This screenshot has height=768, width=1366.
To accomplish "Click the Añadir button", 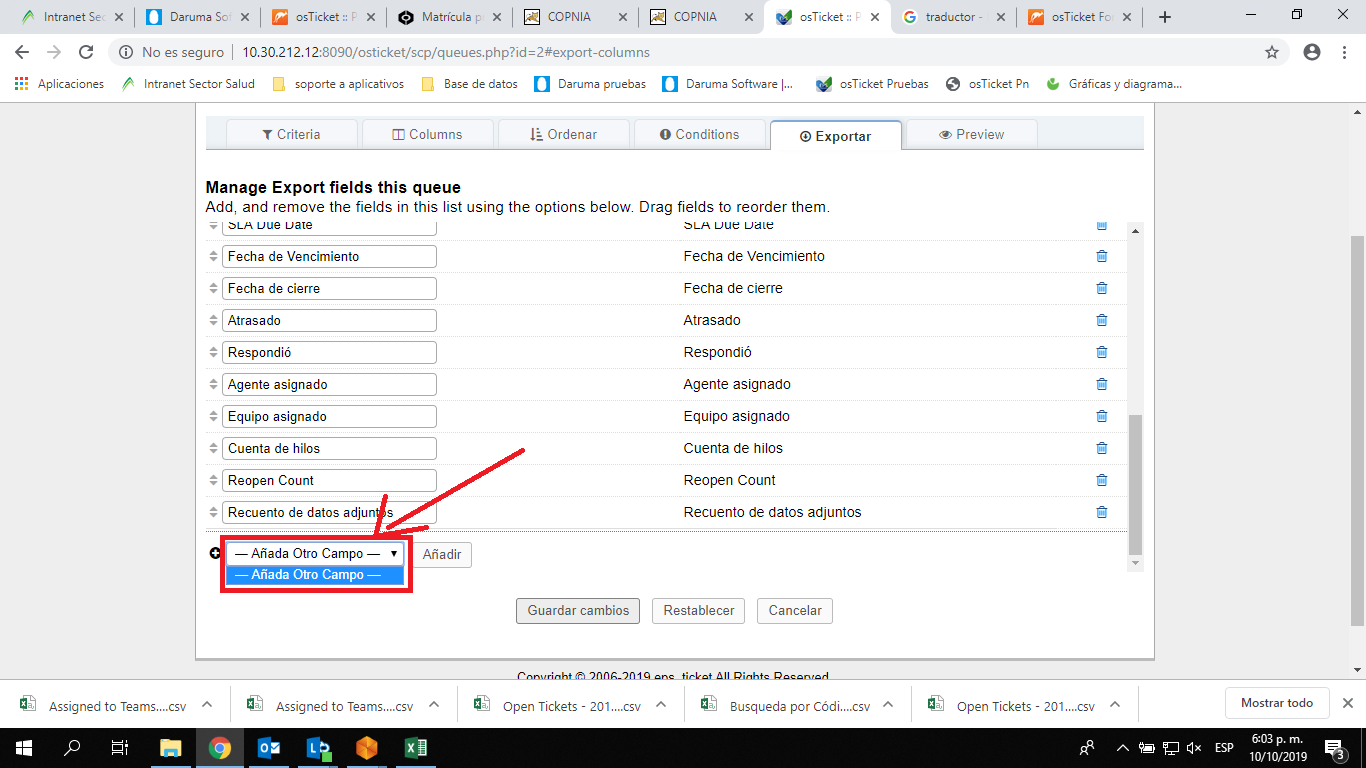I will coord(441,554).
